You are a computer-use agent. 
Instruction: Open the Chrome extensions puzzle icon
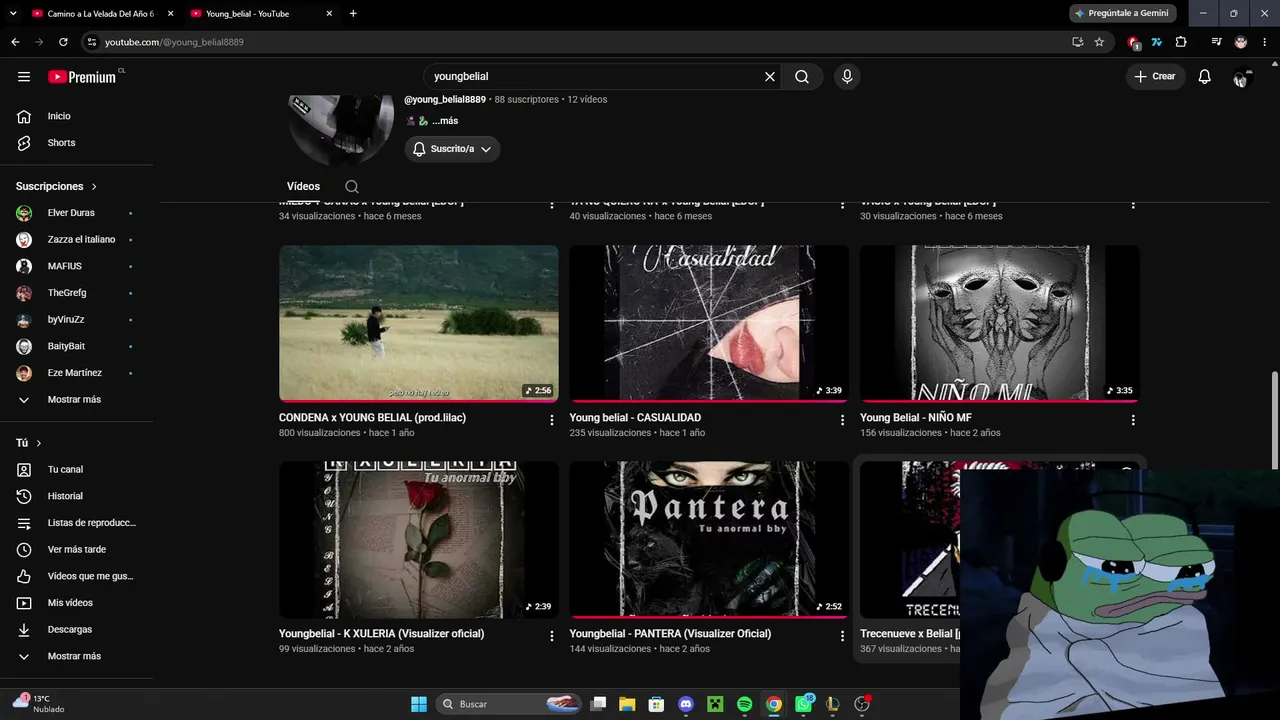[1181, 42]
